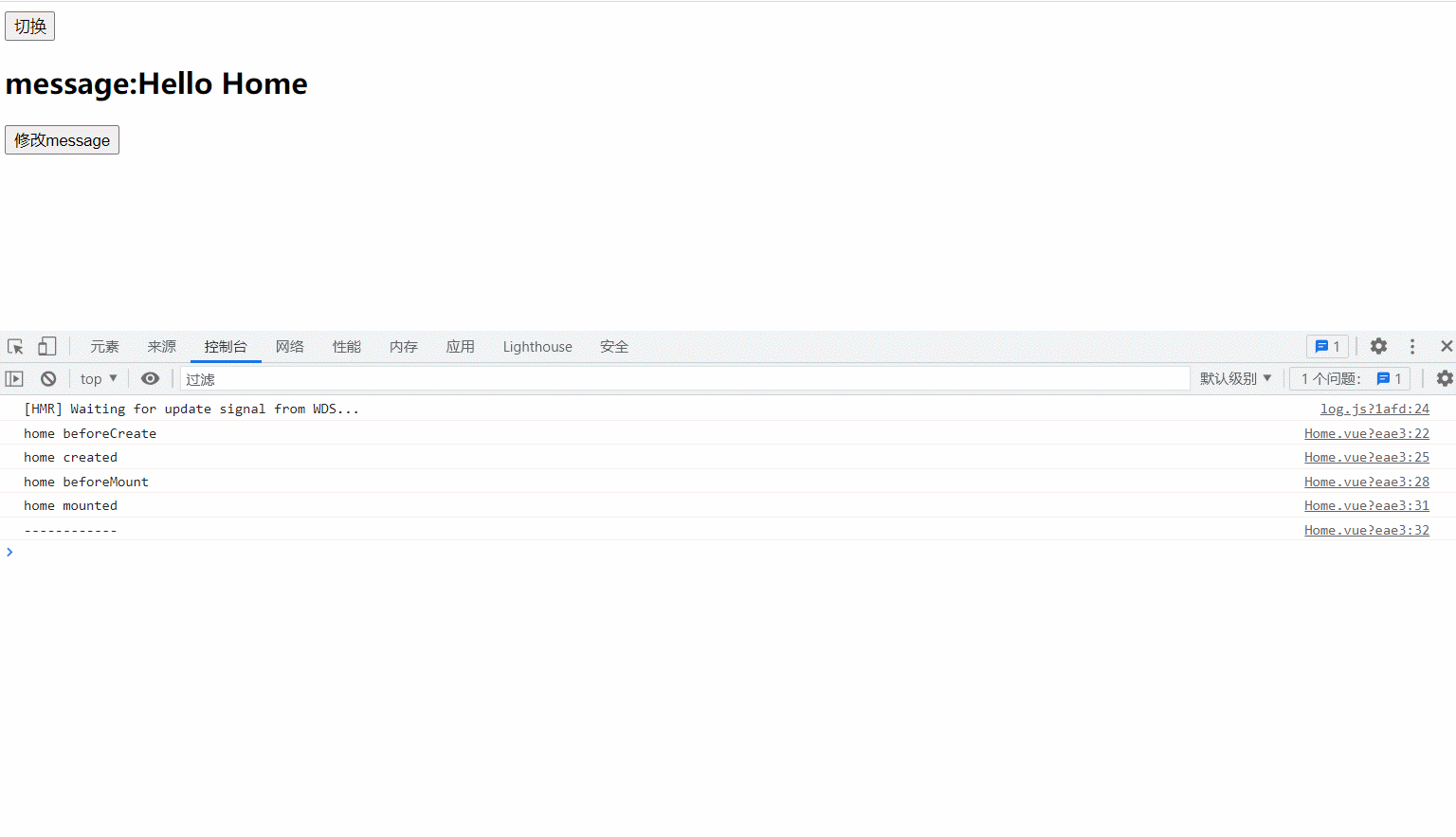This screenshot has width=1456, height=837.
Task: Click the console prompt chevron
Action: tap(9, 553)
